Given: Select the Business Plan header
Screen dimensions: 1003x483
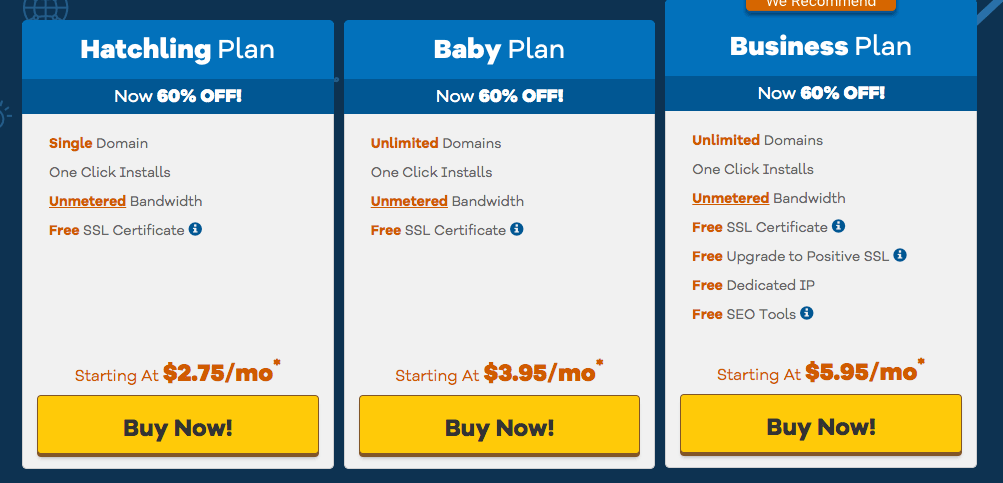Looking at the screenshot, I should [x=821, y=46].
